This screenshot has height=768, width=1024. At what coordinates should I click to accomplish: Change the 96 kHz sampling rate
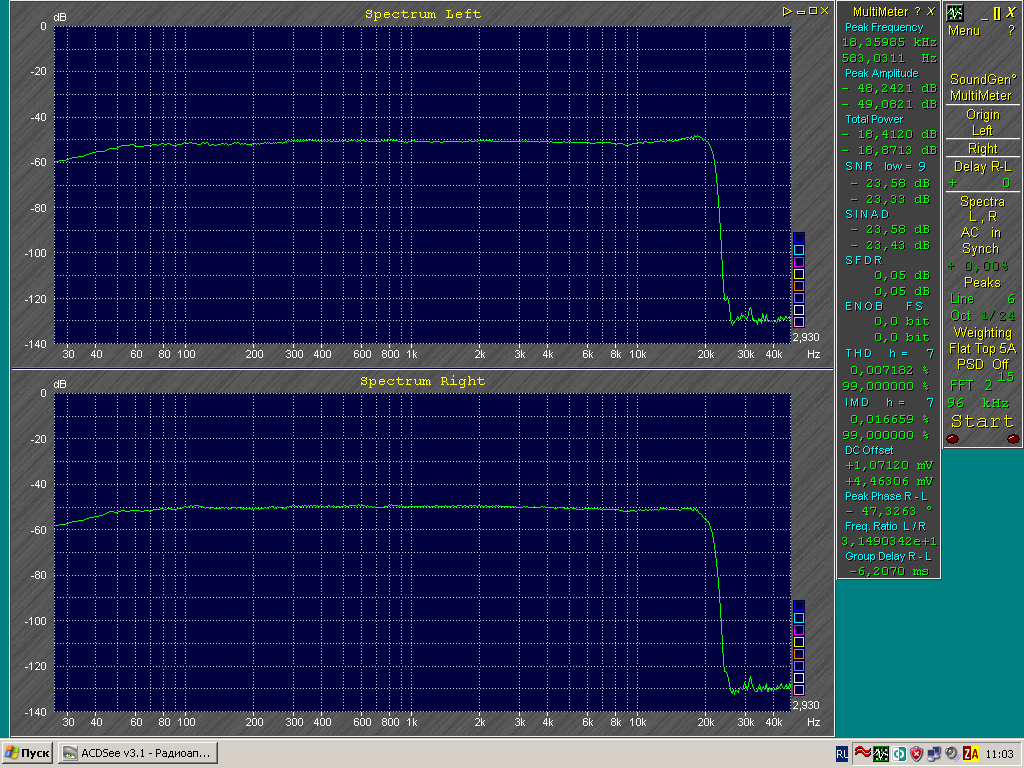click(981, 401)
